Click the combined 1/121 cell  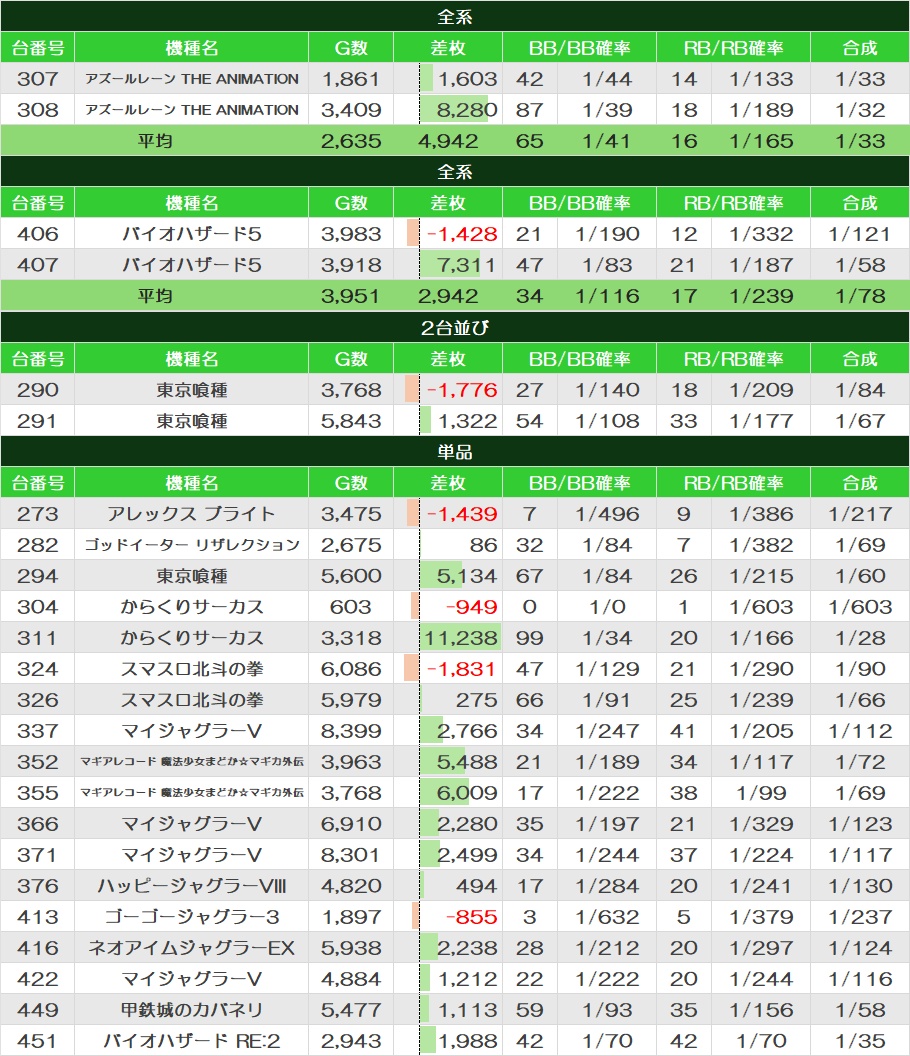[x=860, y=234]
